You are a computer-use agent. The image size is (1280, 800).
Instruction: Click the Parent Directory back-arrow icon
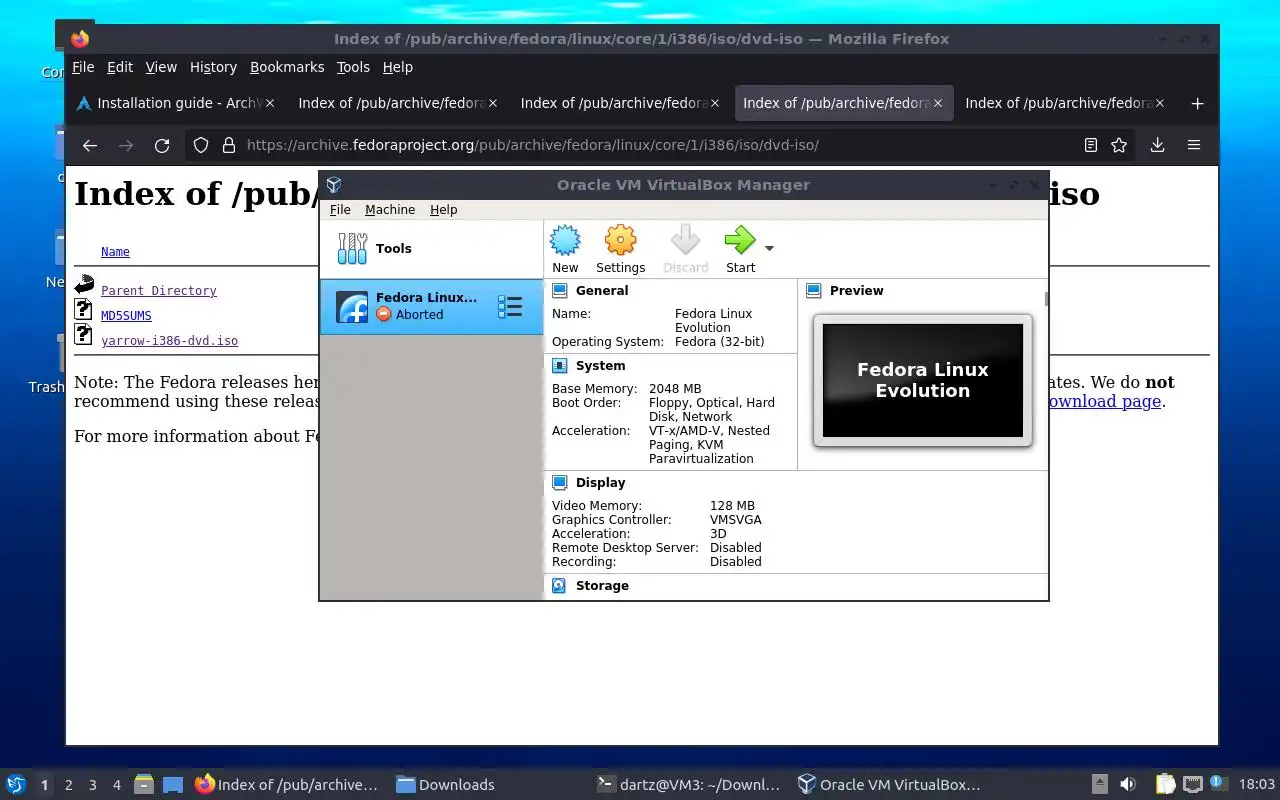coord(84,285)
